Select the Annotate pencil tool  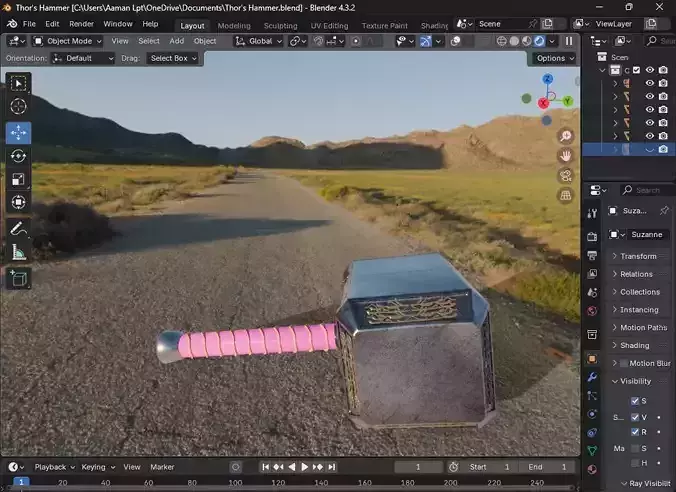pyautogui.click(x=18, y=229)
